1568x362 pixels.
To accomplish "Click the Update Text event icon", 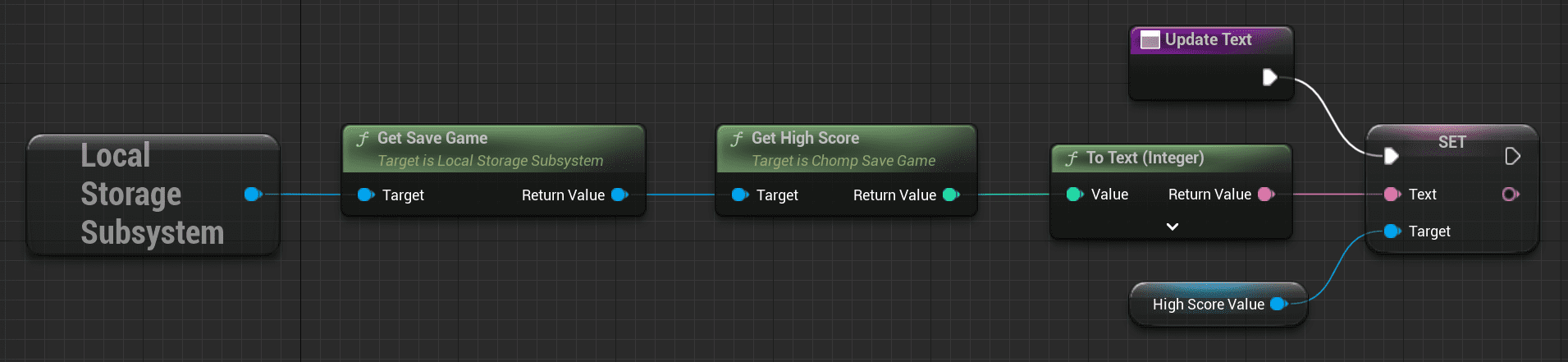I will (1150, 40).
